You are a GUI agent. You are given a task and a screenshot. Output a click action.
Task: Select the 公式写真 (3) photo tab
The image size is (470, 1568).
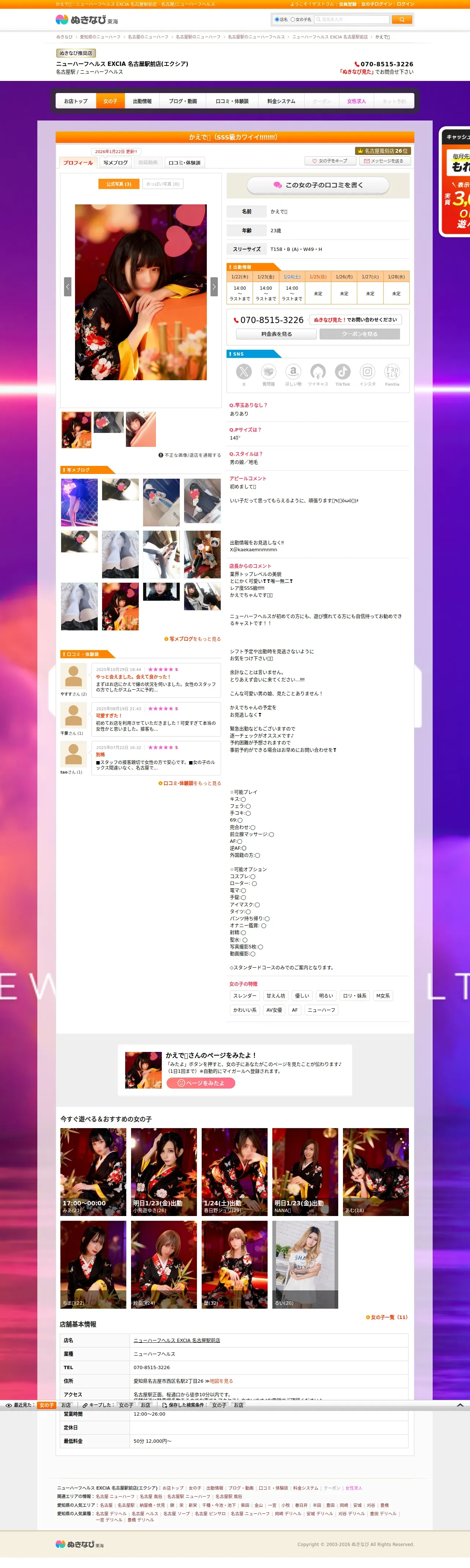pyautogui.click(x=119, y=184)
